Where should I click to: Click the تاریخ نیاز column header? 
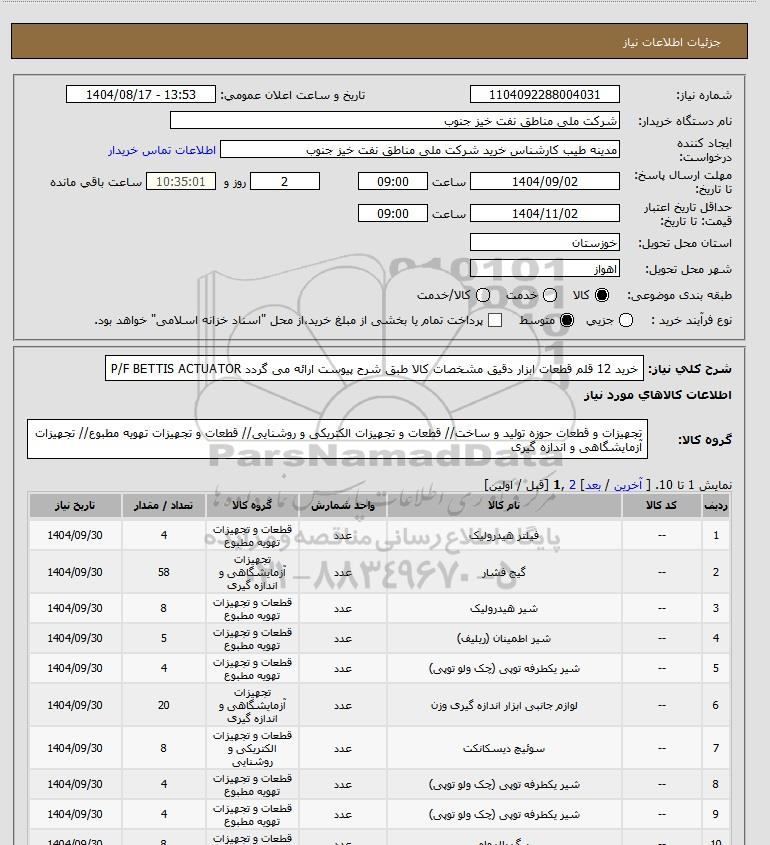point(75,505)
